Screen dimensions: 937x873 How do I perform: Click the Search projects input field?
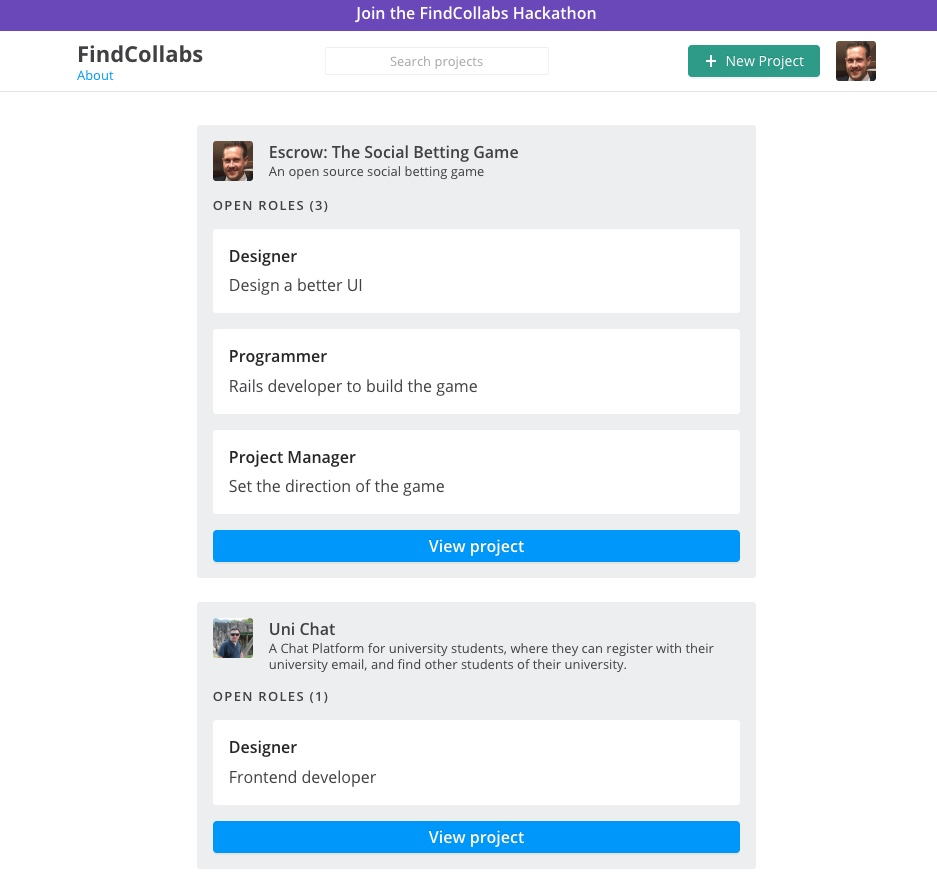pos(436,61)
